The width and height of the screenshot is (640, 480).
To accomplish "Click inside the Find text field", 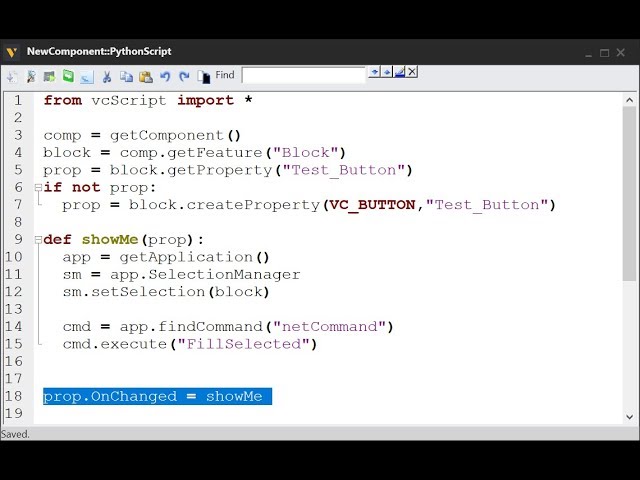I will tap(303, 76).
